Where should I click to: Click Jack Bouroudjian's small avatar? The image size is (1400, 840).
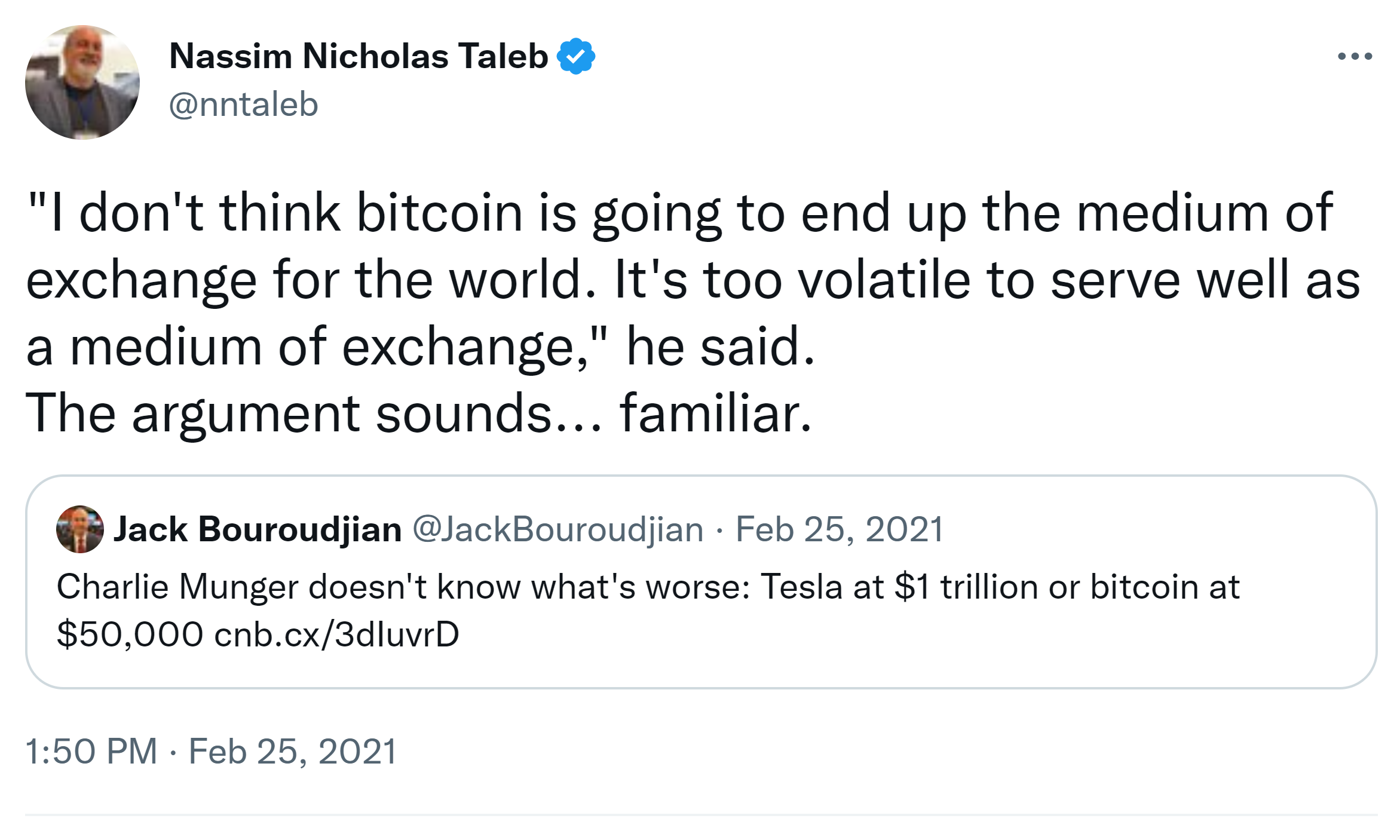79,529
